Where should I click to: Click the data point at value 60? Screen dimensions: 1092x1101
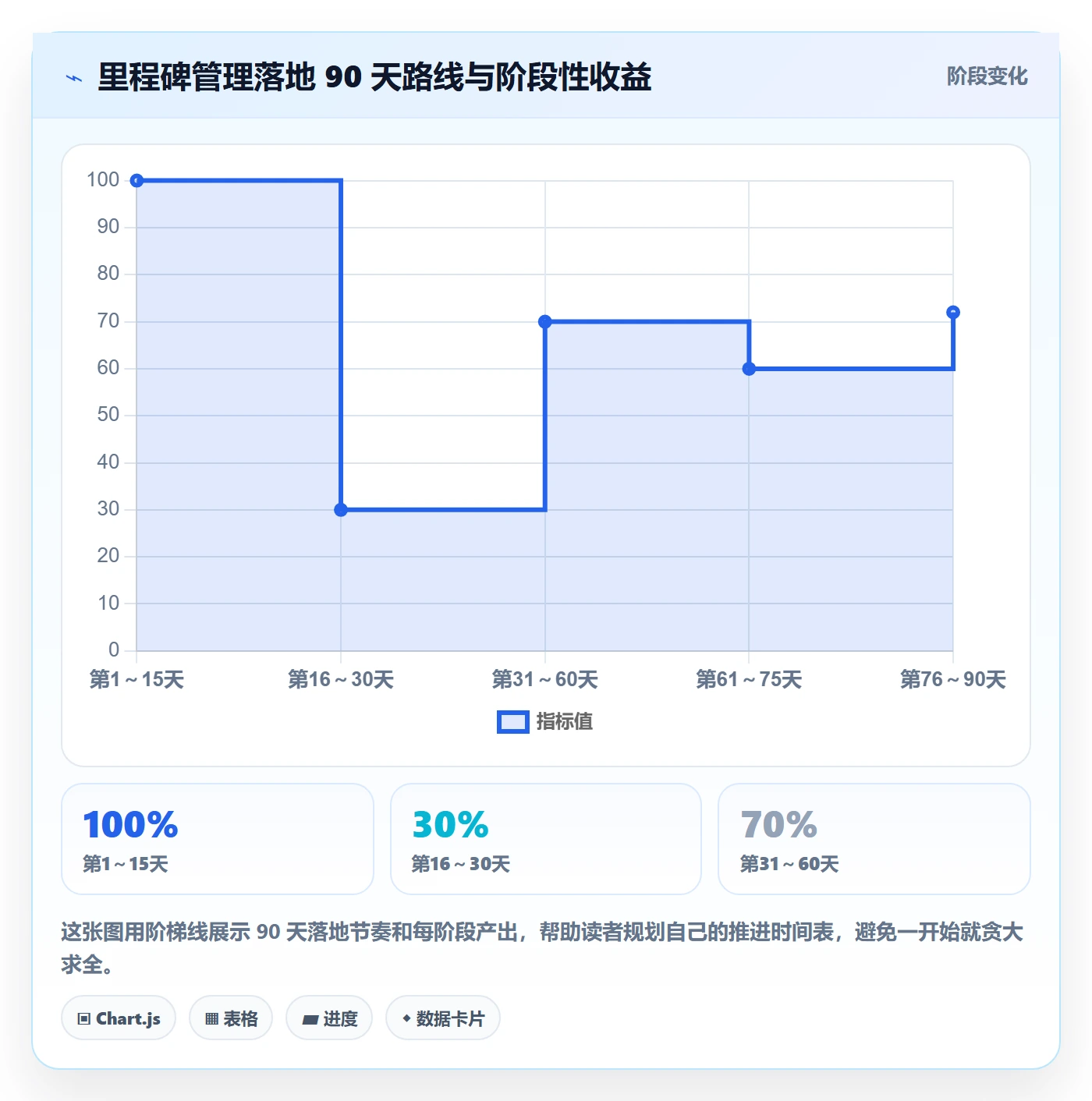click(749, 369)
